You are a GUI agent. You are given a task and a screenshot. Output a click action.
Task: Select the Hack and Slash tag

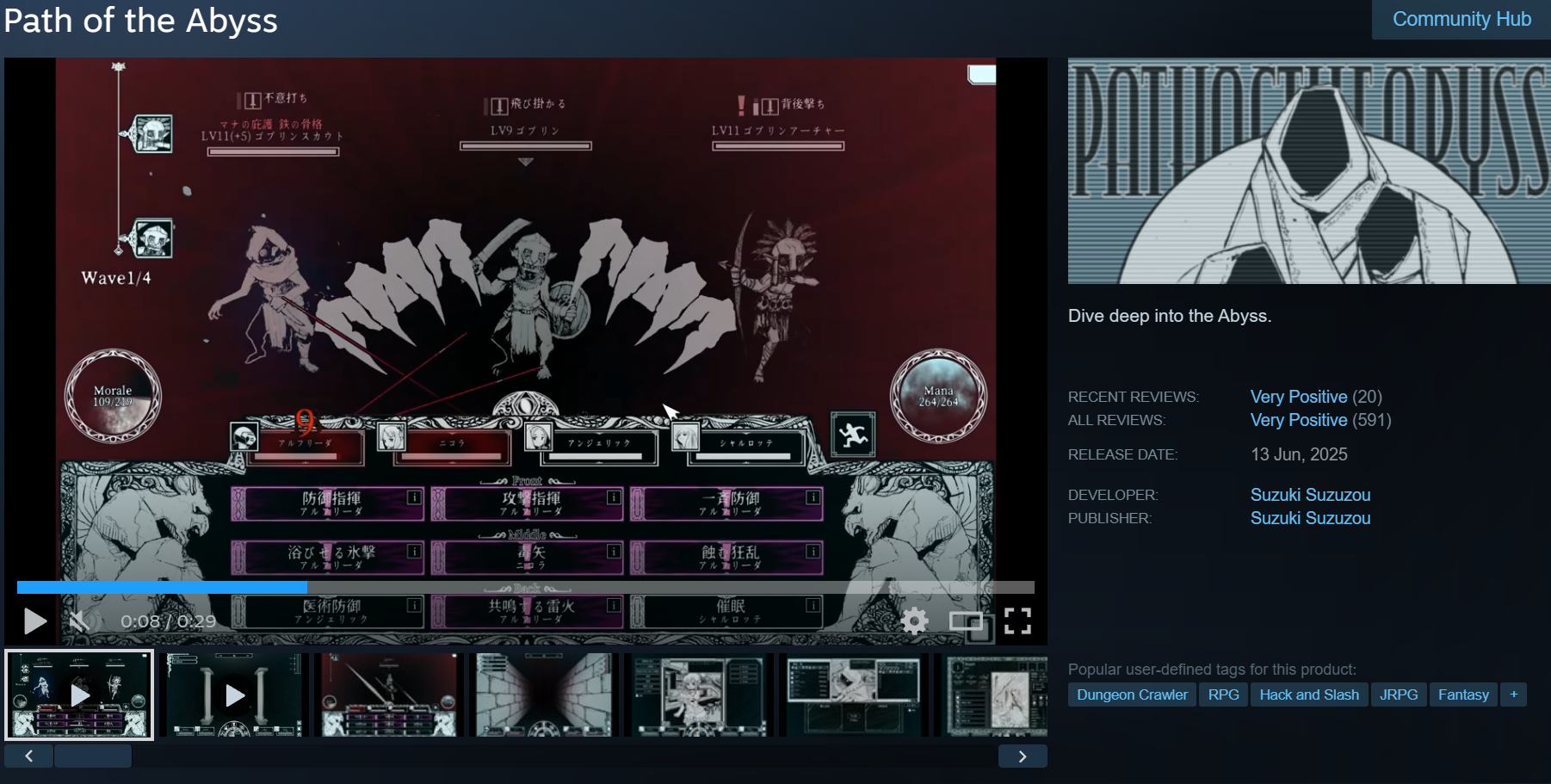click(1309, 694)
